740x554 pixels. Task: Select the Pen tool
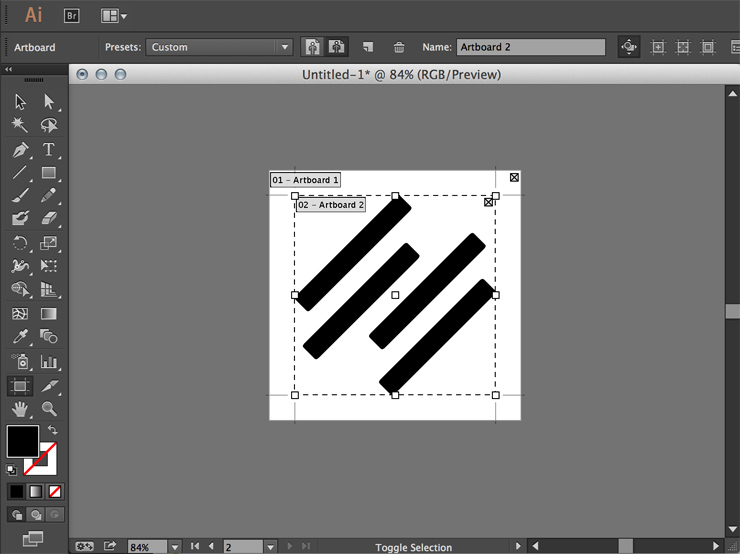(20, 150)
